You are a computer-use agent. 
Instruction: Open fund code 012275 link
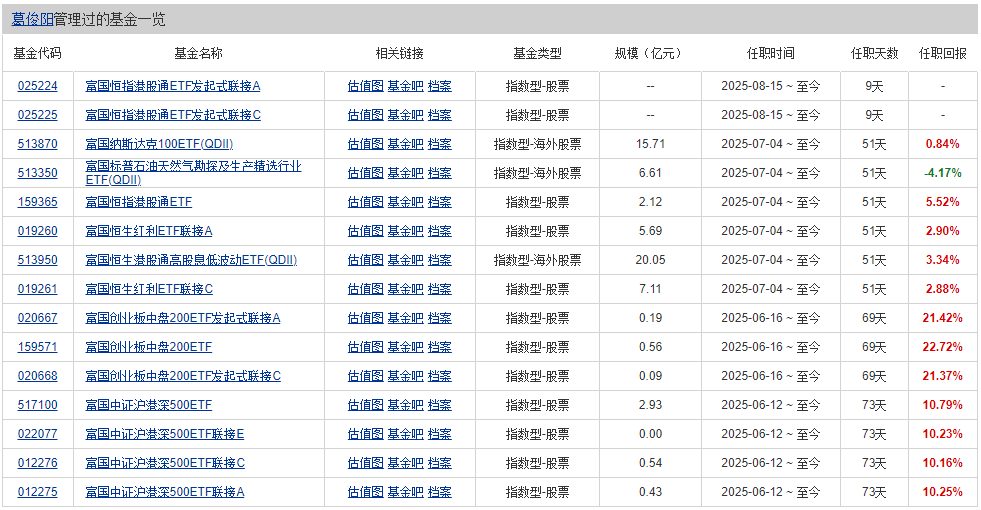click(38, 492)
